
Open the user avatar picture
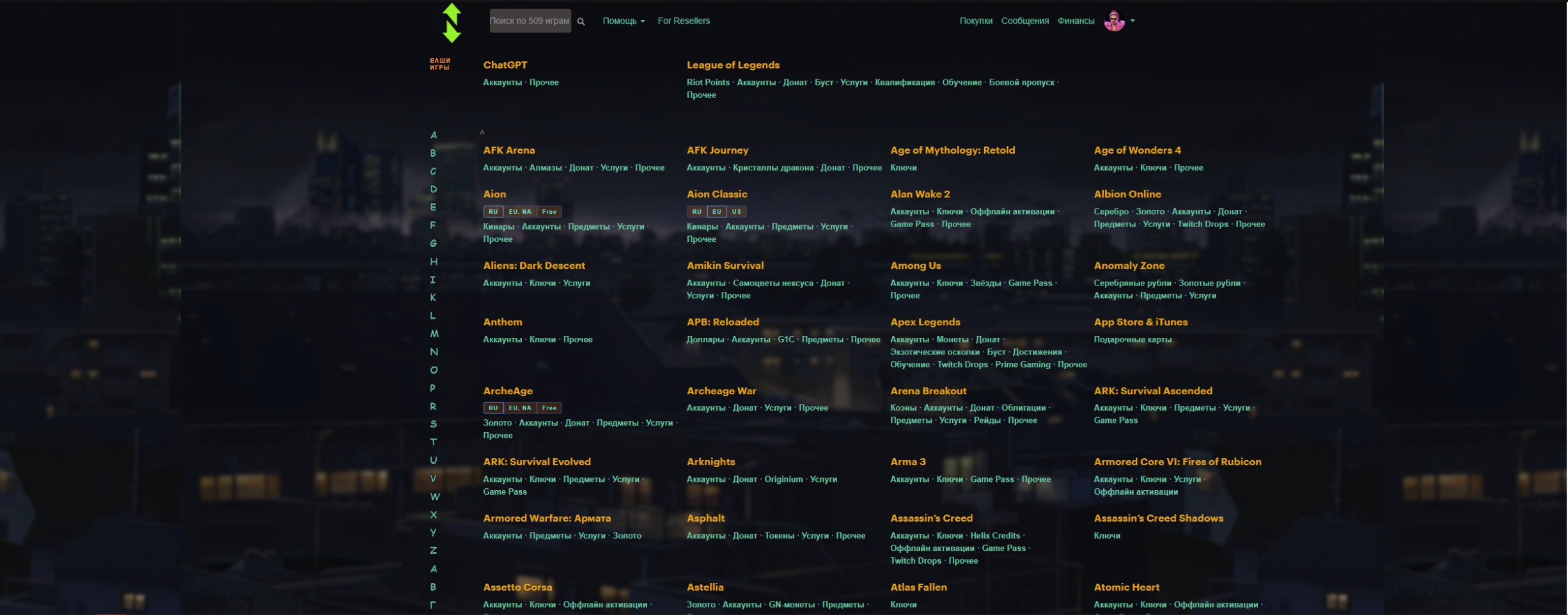click(x=1115, y=20)
